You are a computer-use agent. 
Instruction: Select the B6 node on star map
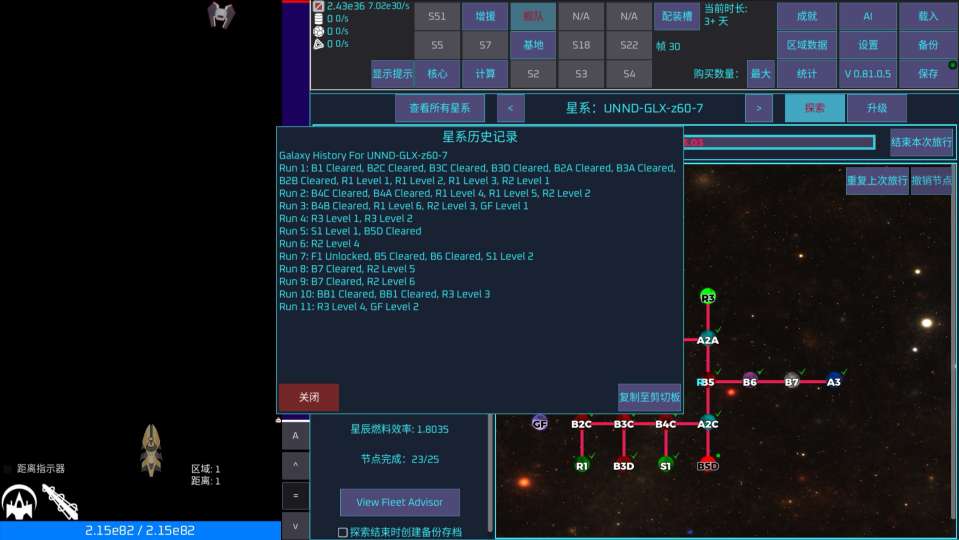(x=750, y=382)
